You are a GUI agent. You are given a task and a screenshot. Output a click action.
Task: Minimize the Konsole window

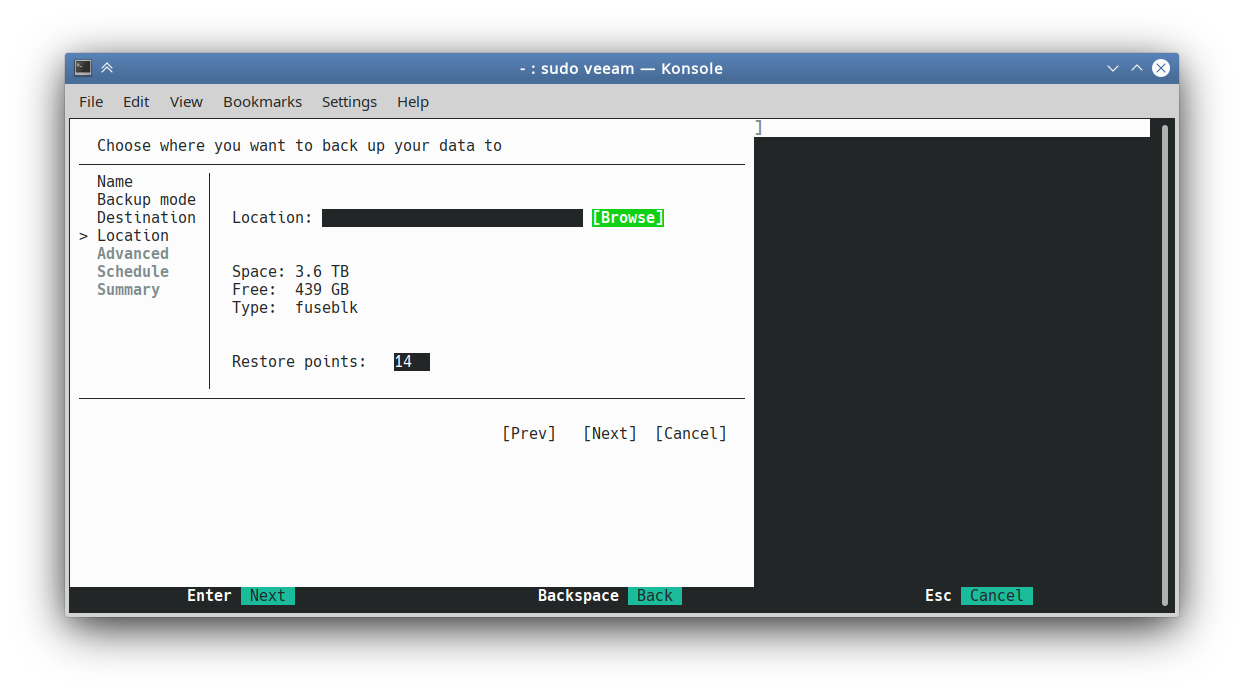[1113, 68]
